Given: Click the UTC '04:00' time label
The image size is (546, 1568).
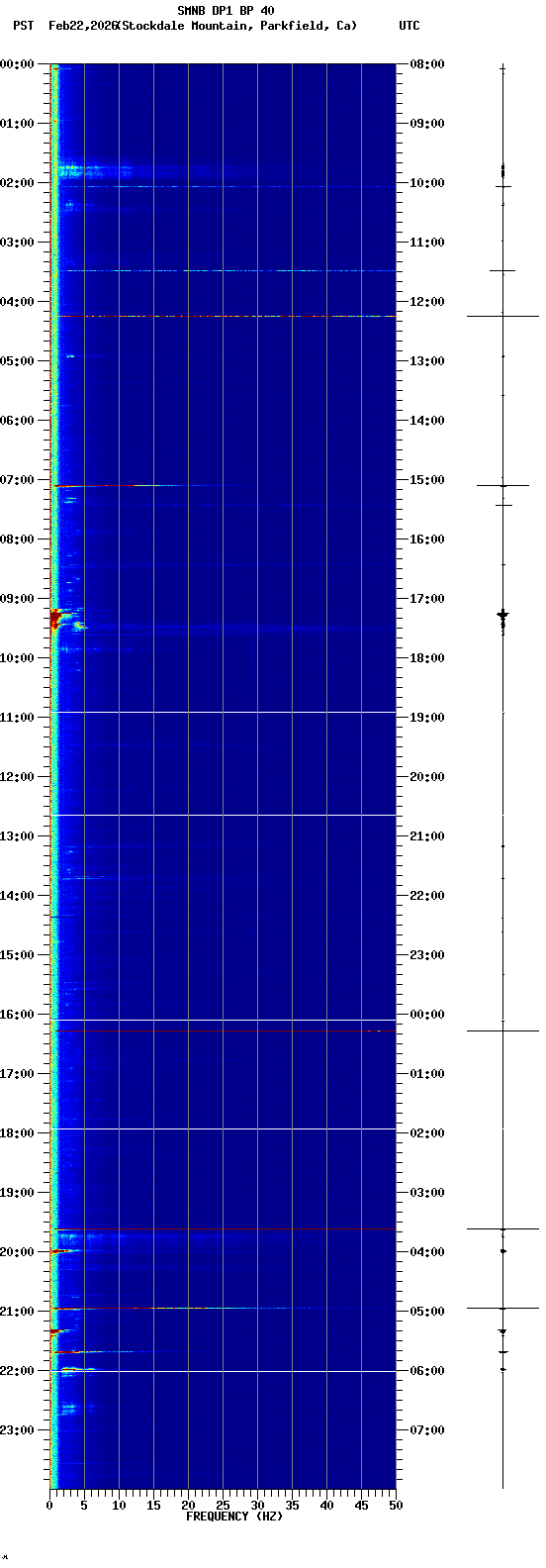Looking at the screenshot, I should 426,1252.
